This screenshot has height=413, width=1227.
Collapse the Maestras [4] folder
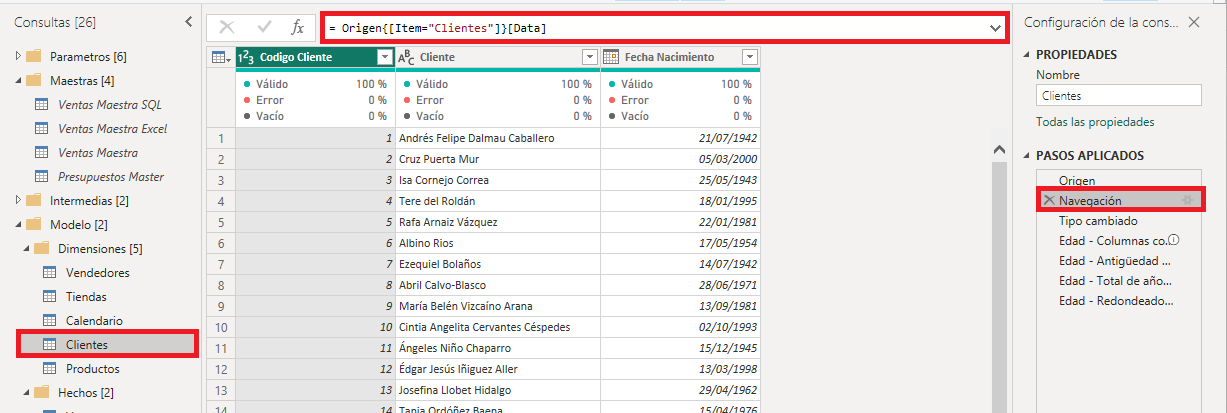(x=17, y=80)
